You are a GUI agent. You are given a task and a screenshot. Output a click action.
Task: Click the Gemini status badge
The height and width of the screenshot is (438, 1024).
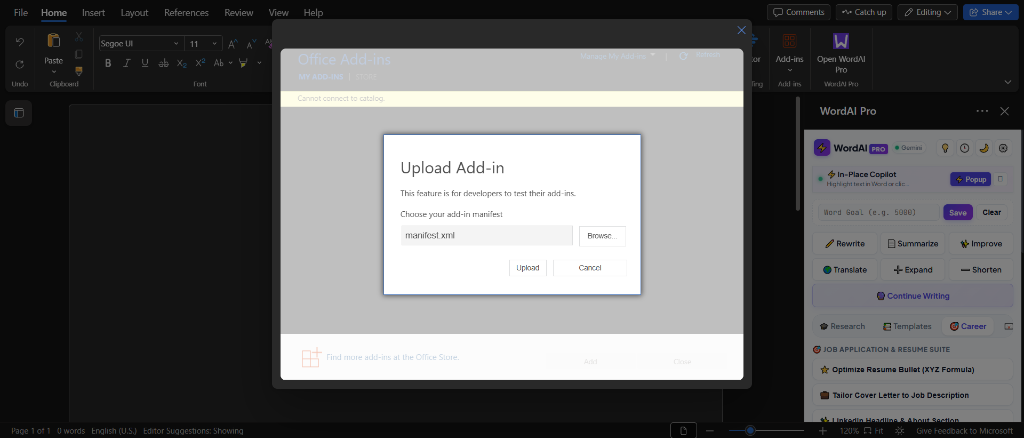[x=909, y=148]
